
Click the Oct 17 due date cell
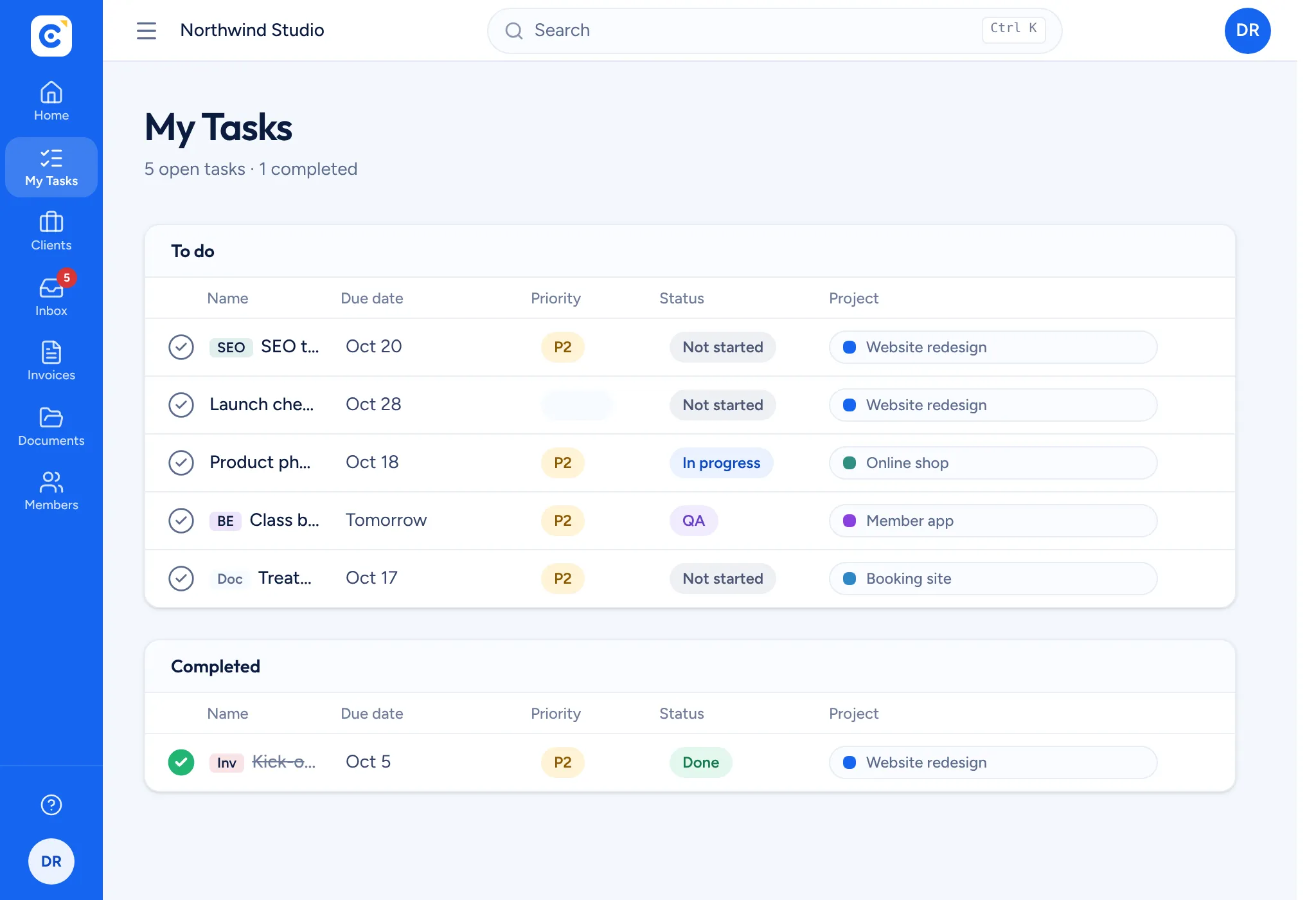[x=371, y=578]
